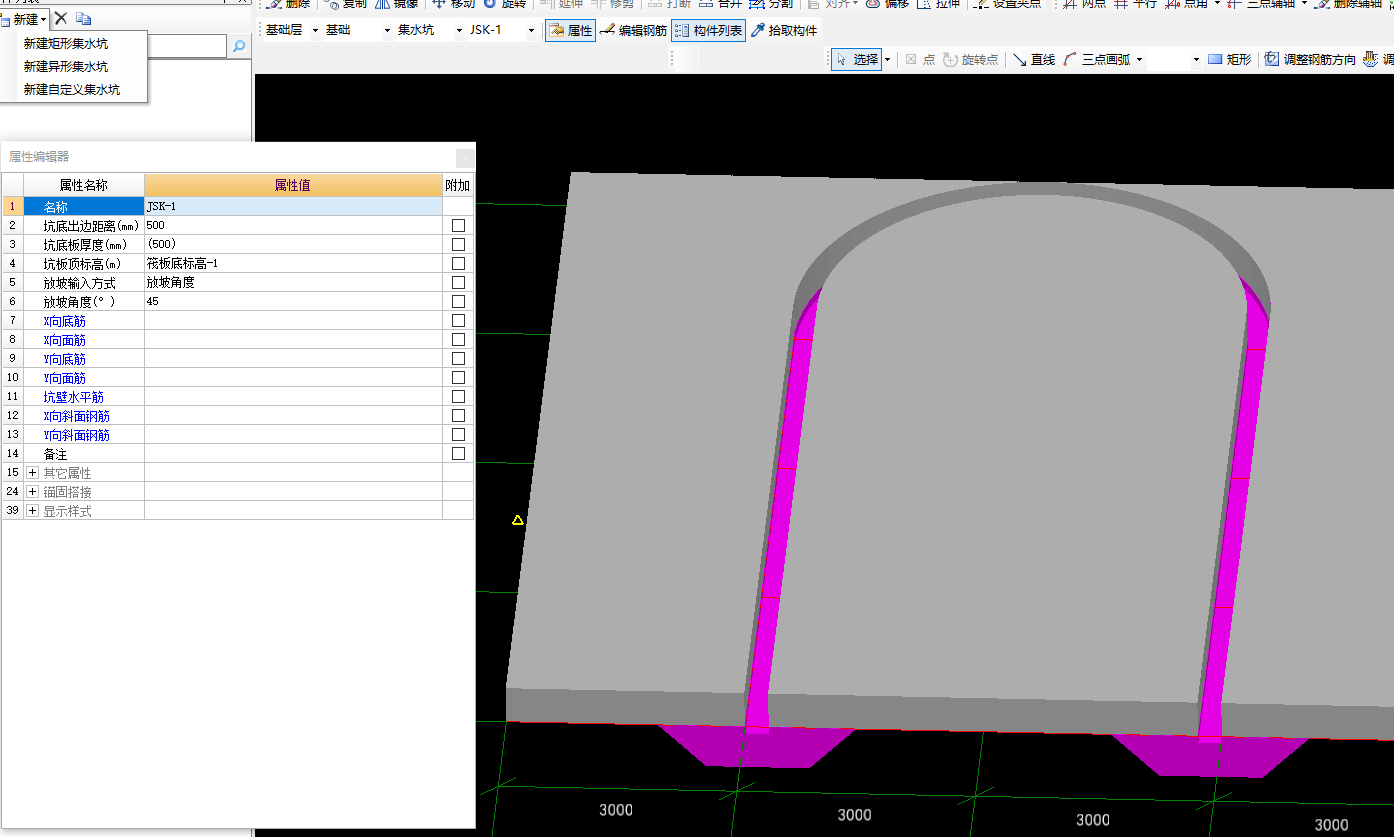The width and height of the screenshot is (1394, 837).
Task: Tick the 附加 checkbox for X向底筋
Action: click(458, 321)
